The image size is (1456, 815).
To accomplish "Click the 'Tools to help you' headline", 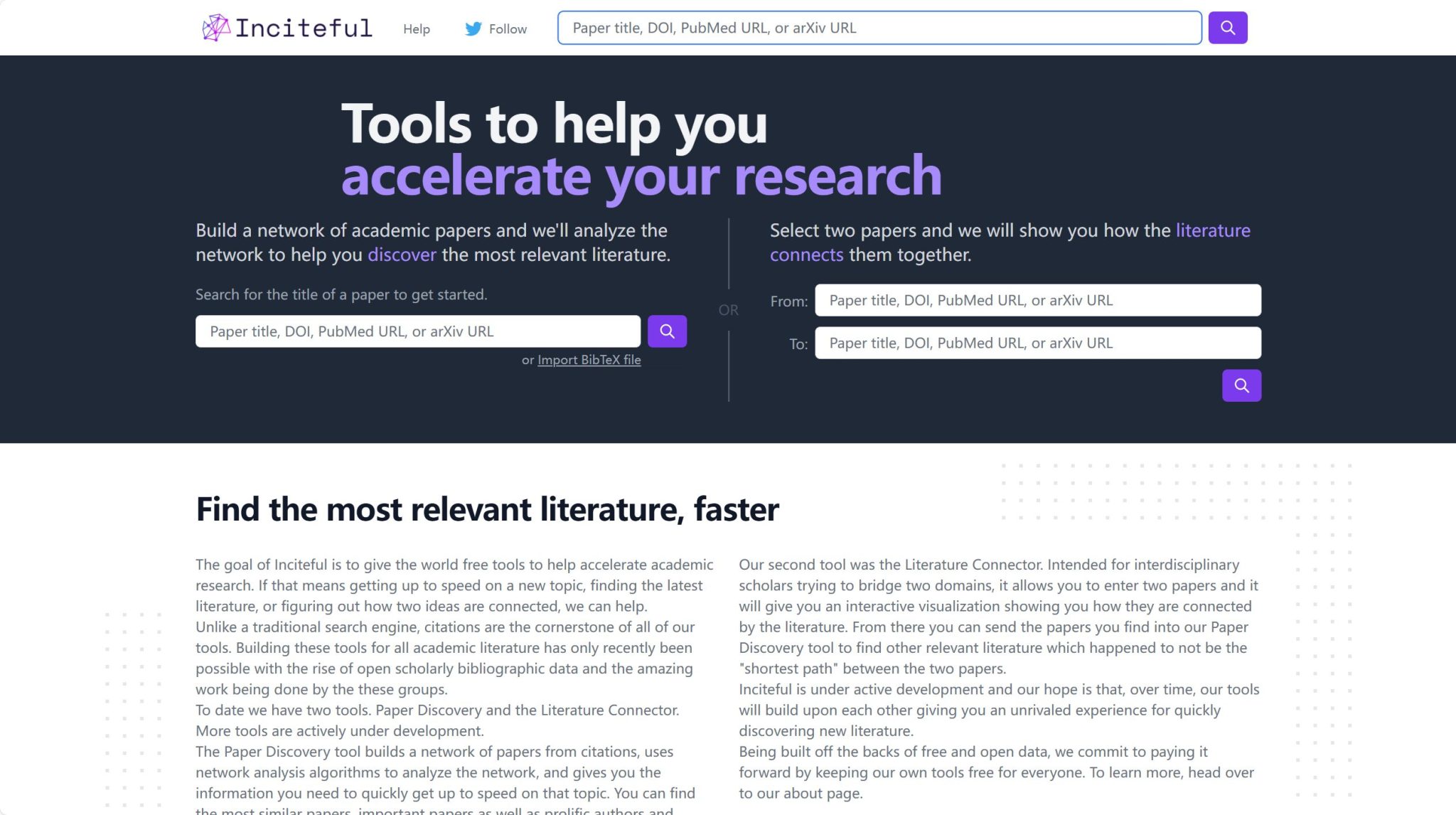I will 554,124.
